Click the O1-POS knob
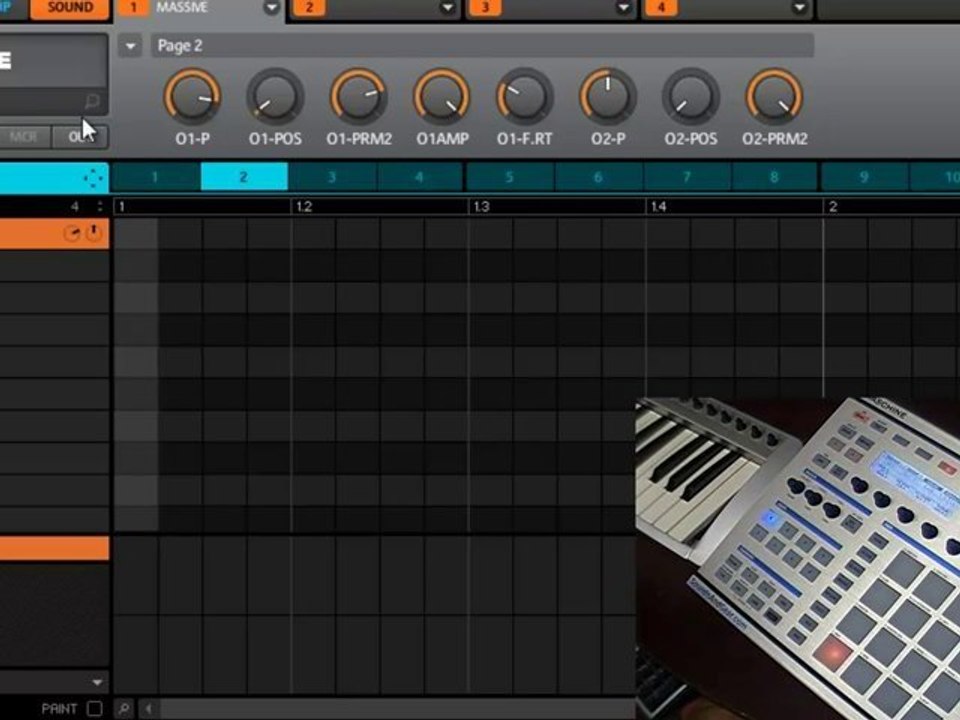This screenshot has height=720, width=960. (275, 97)
